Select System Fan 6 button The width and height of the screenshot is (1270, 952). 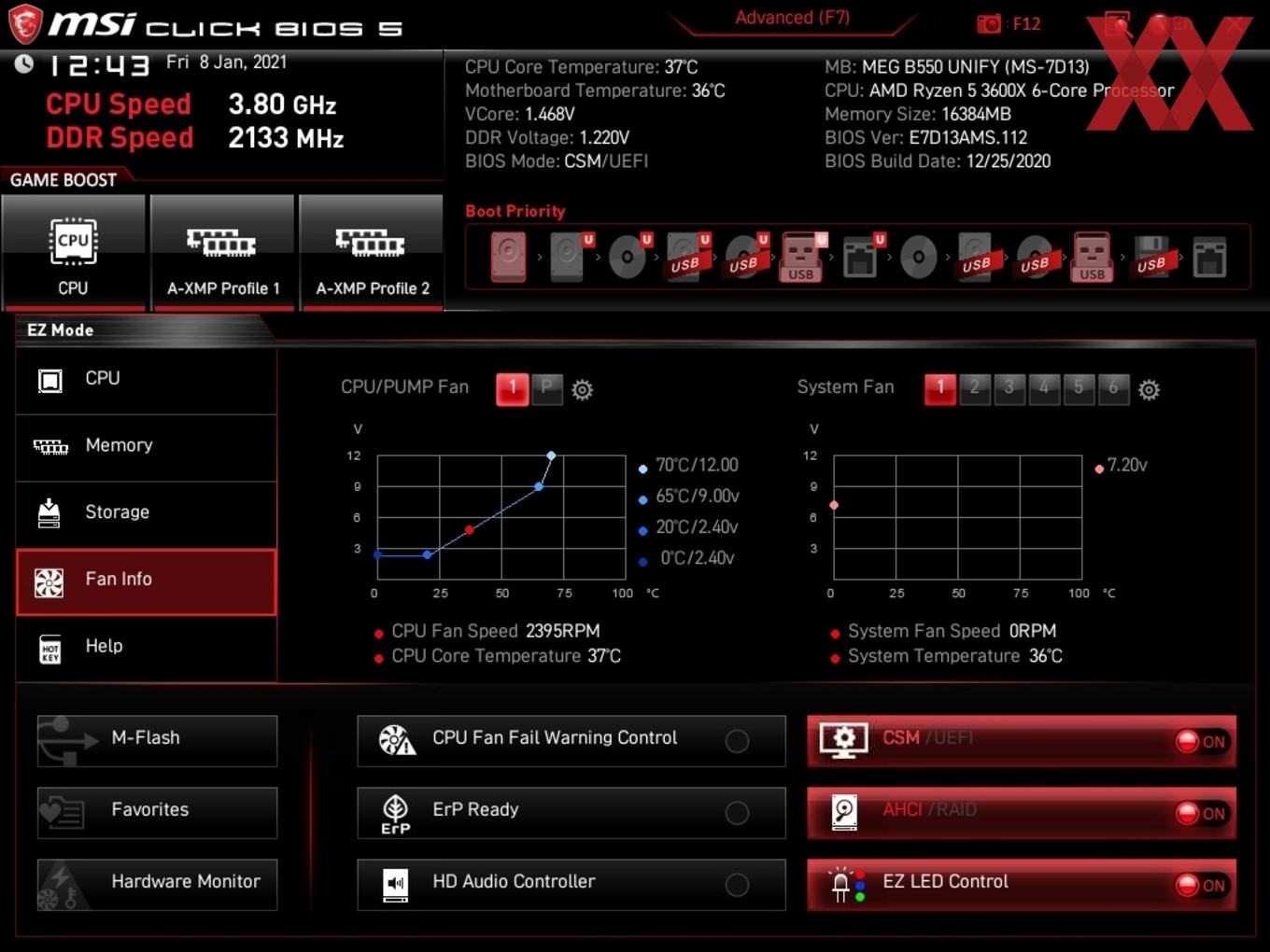[x=1113, y=388]
